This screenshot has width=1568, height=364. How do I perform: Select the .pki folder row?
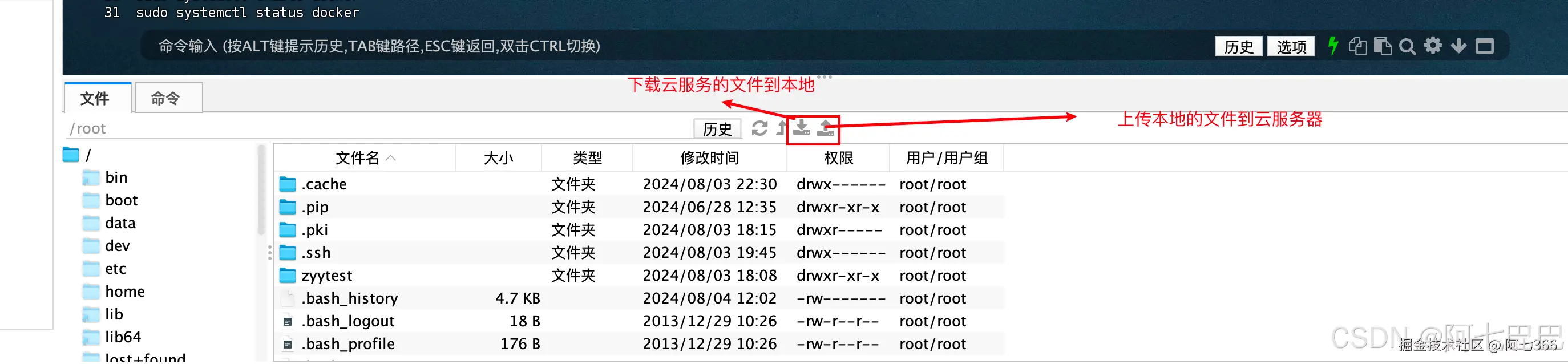click(639, 230)
